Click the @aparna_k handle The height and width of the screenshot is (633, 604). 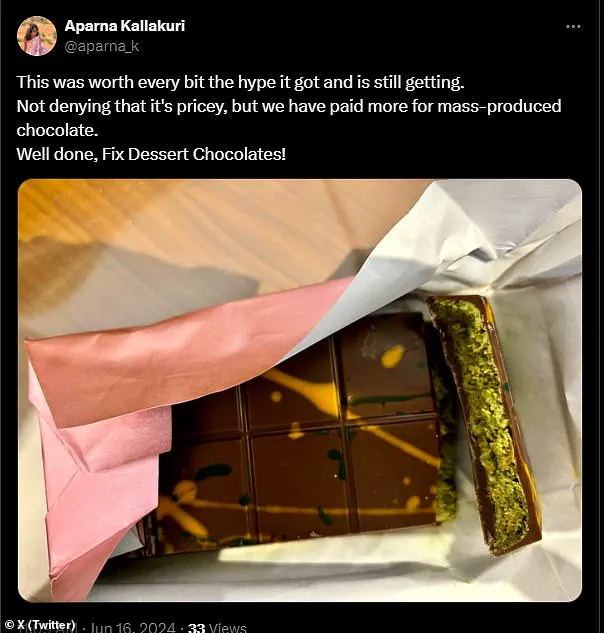pyautogui.click(x=102, y=46)
